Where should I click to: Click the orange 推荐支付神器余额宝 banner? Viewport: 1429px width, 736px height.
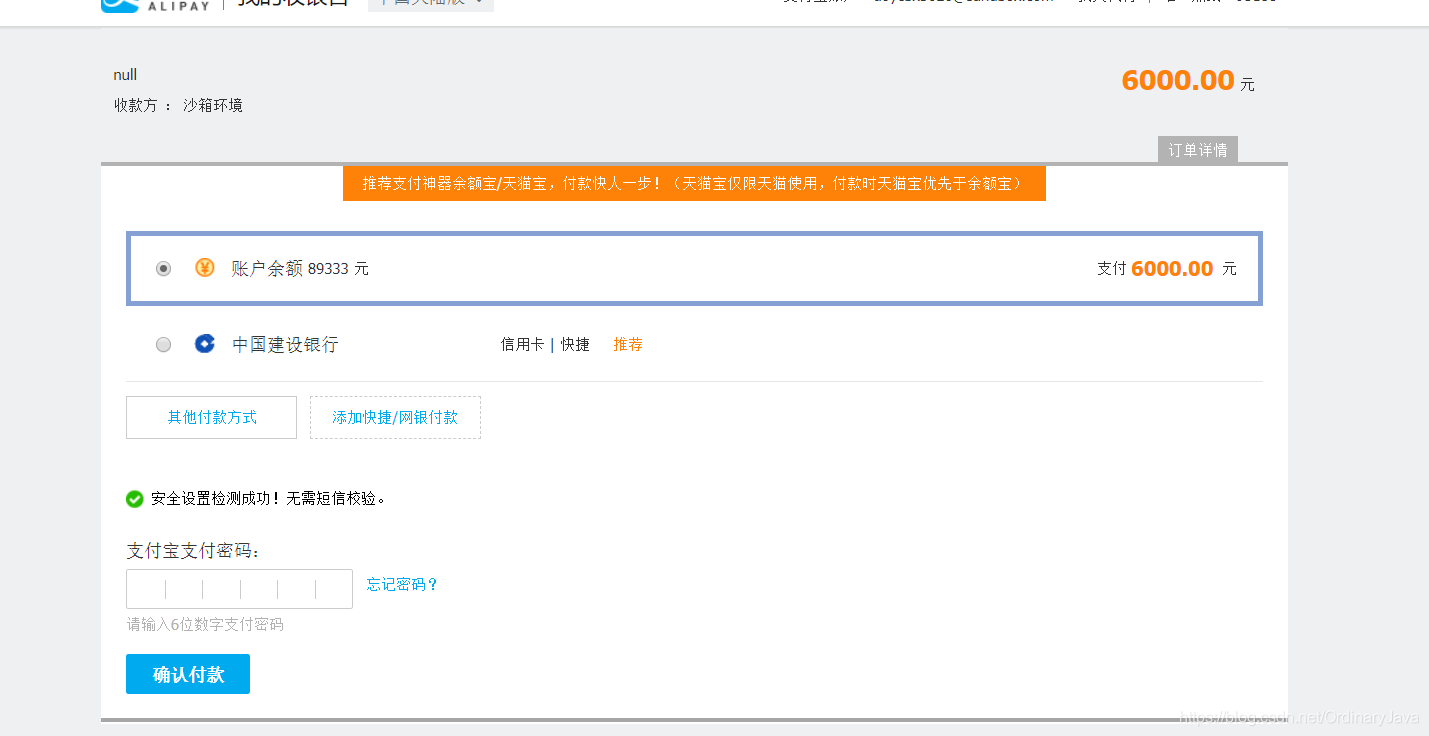coord(694,184)
